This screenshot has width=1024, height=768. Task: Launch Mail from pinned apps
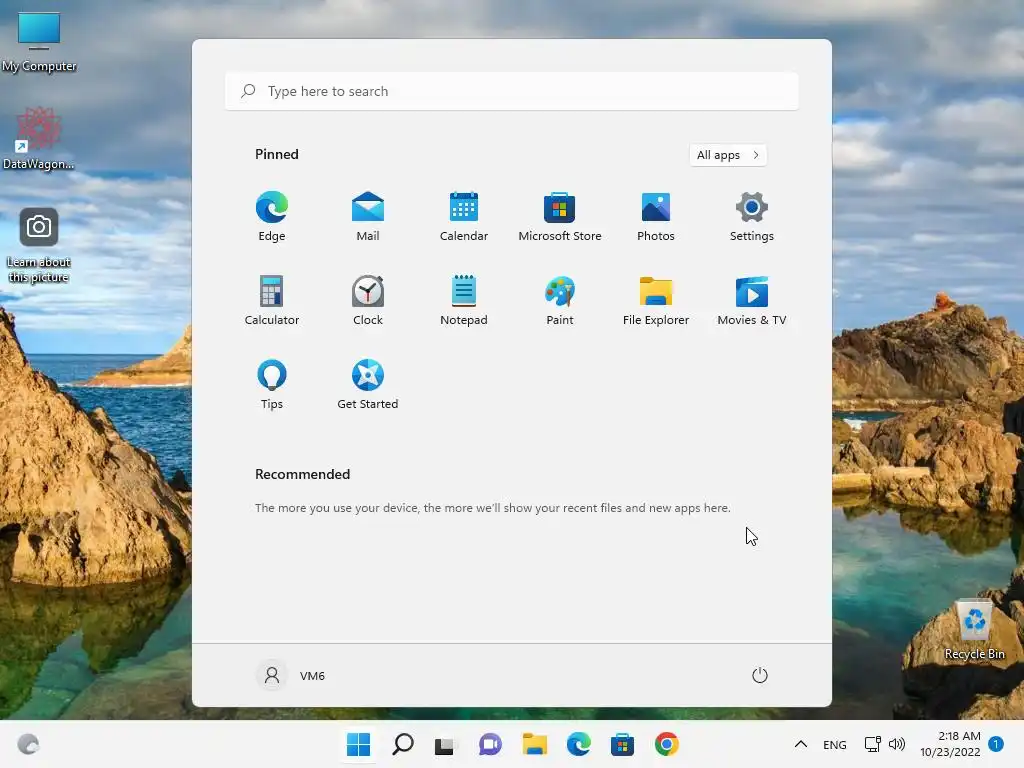pyautogui.click(x=368, y=217)
